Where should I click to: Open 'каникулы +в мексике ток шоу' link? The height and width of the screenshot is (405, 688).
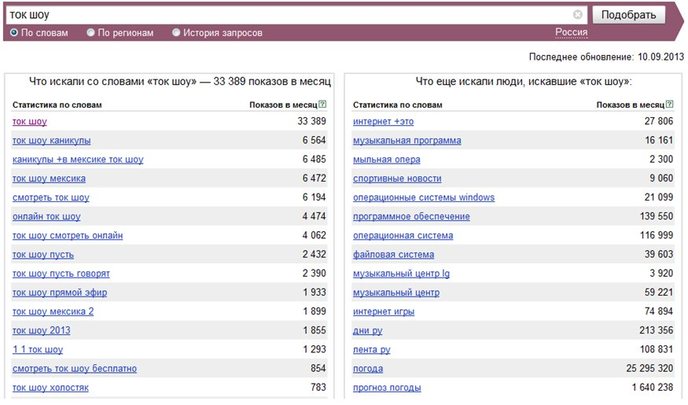[x=78, y=159]
